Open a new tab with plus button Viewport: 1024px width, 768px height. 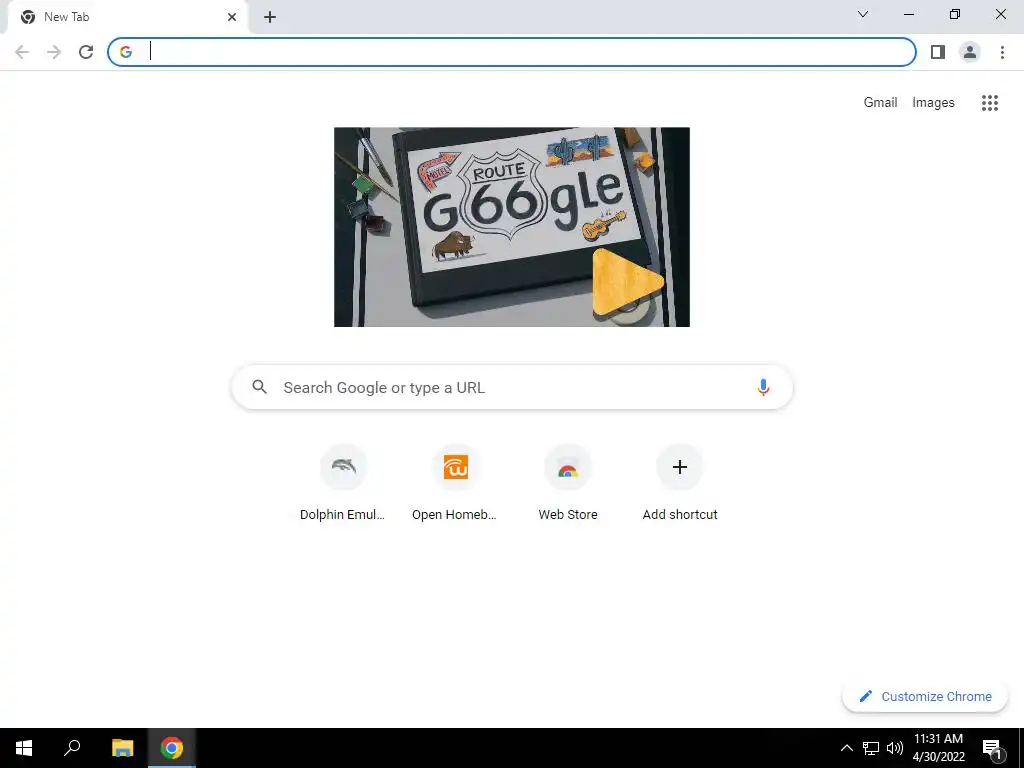point(270,18)
